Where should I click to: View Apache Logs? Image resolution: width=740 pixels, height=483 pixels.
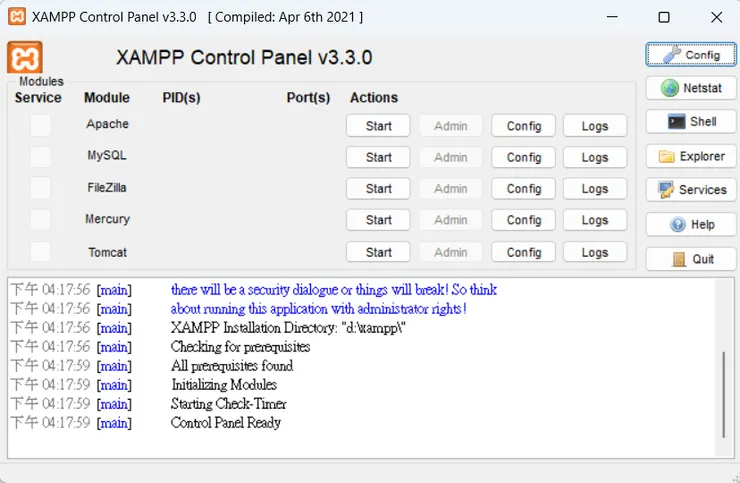tap(595, 126)
